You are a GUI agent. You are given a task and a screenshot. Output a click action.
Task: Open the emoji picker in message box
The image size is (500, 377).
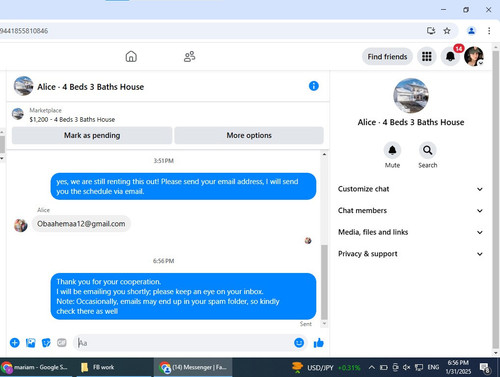(299, 343)
